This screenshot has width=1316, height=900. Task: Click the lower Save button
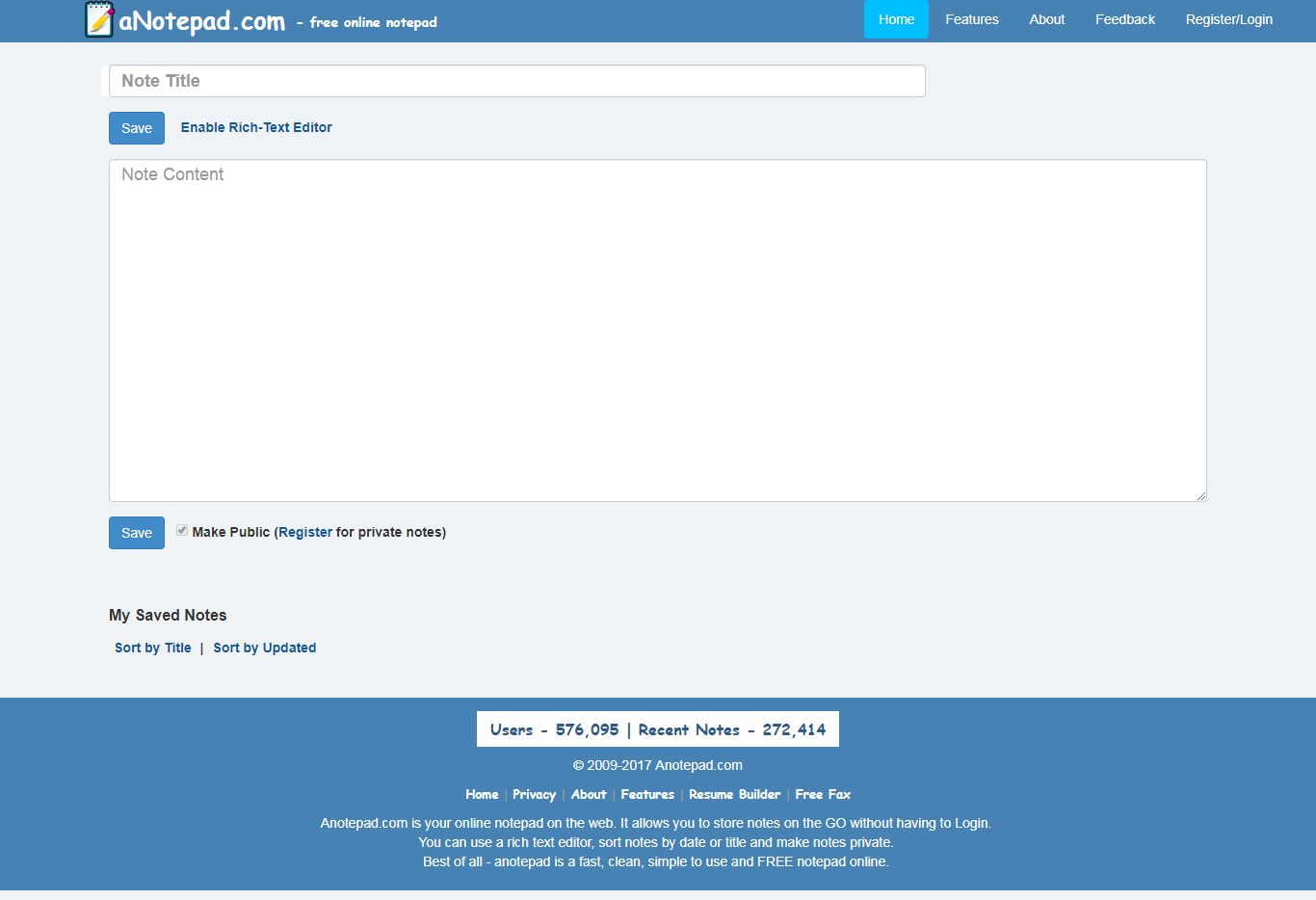tap(136, 532)
